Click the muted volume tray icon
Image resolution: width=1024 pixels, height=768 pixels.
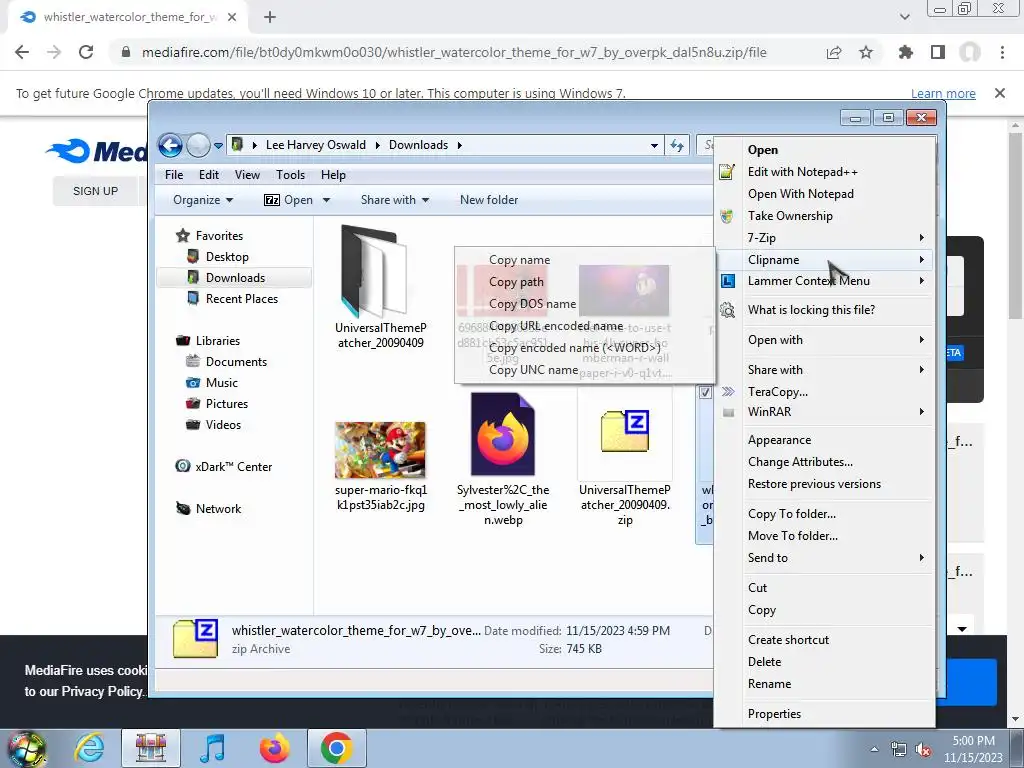923,750
